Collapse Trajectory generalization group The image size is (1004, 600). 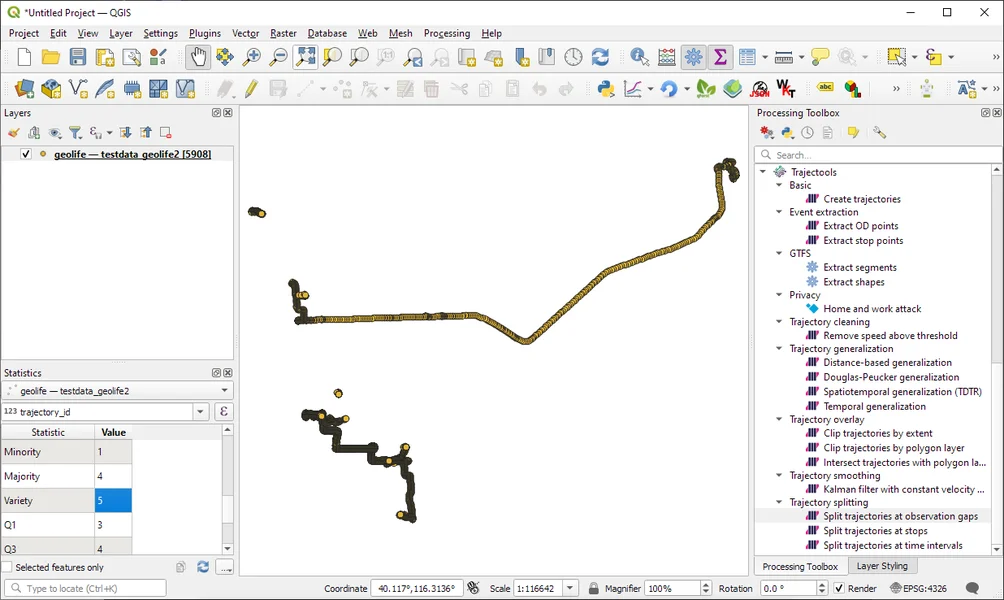[779, 348]
